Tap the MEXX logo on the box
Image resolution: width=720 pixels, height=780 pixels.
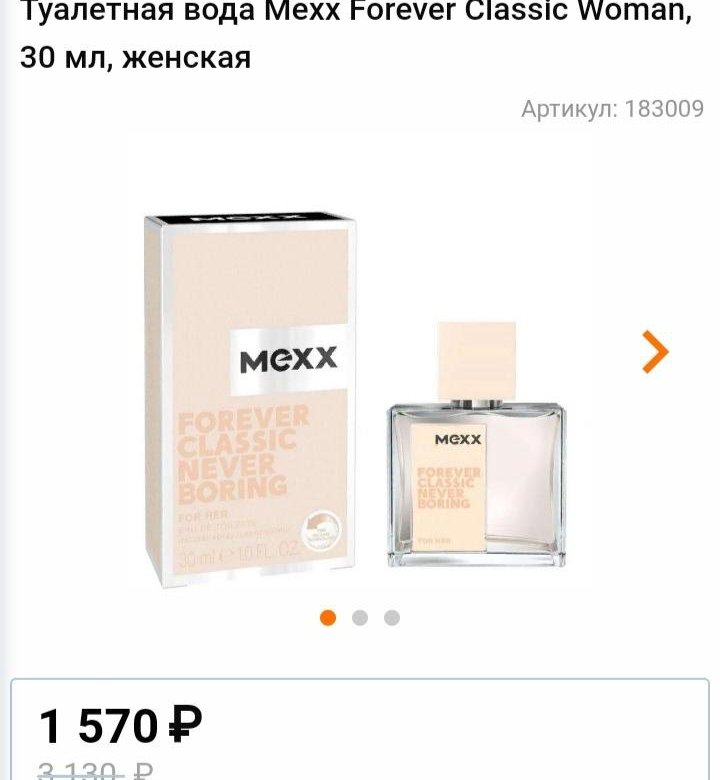coord(288,360)
